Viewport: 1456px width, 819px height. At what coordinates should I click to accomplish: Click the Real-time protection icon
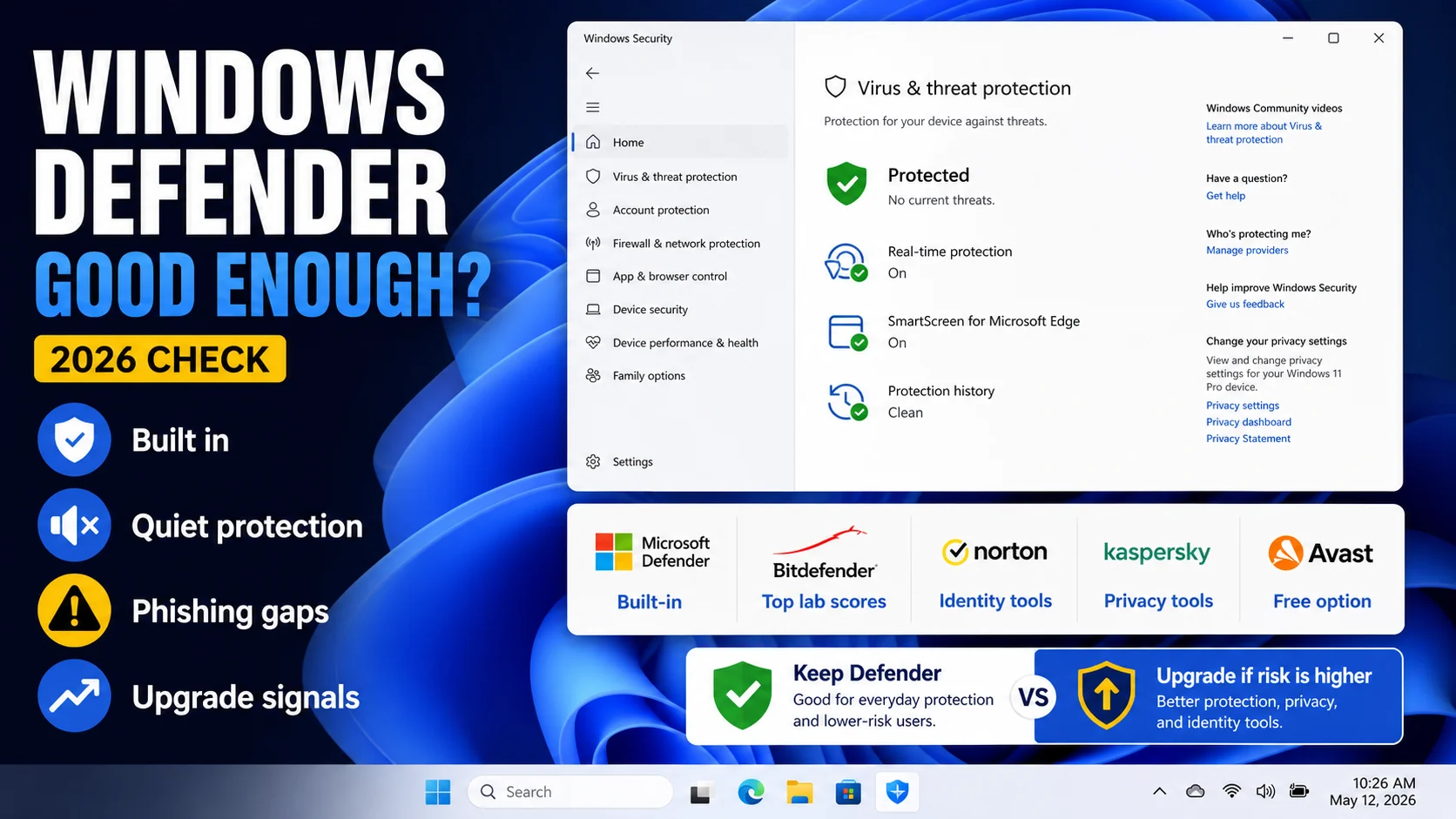pyautogui.click(x=846, y=262)
